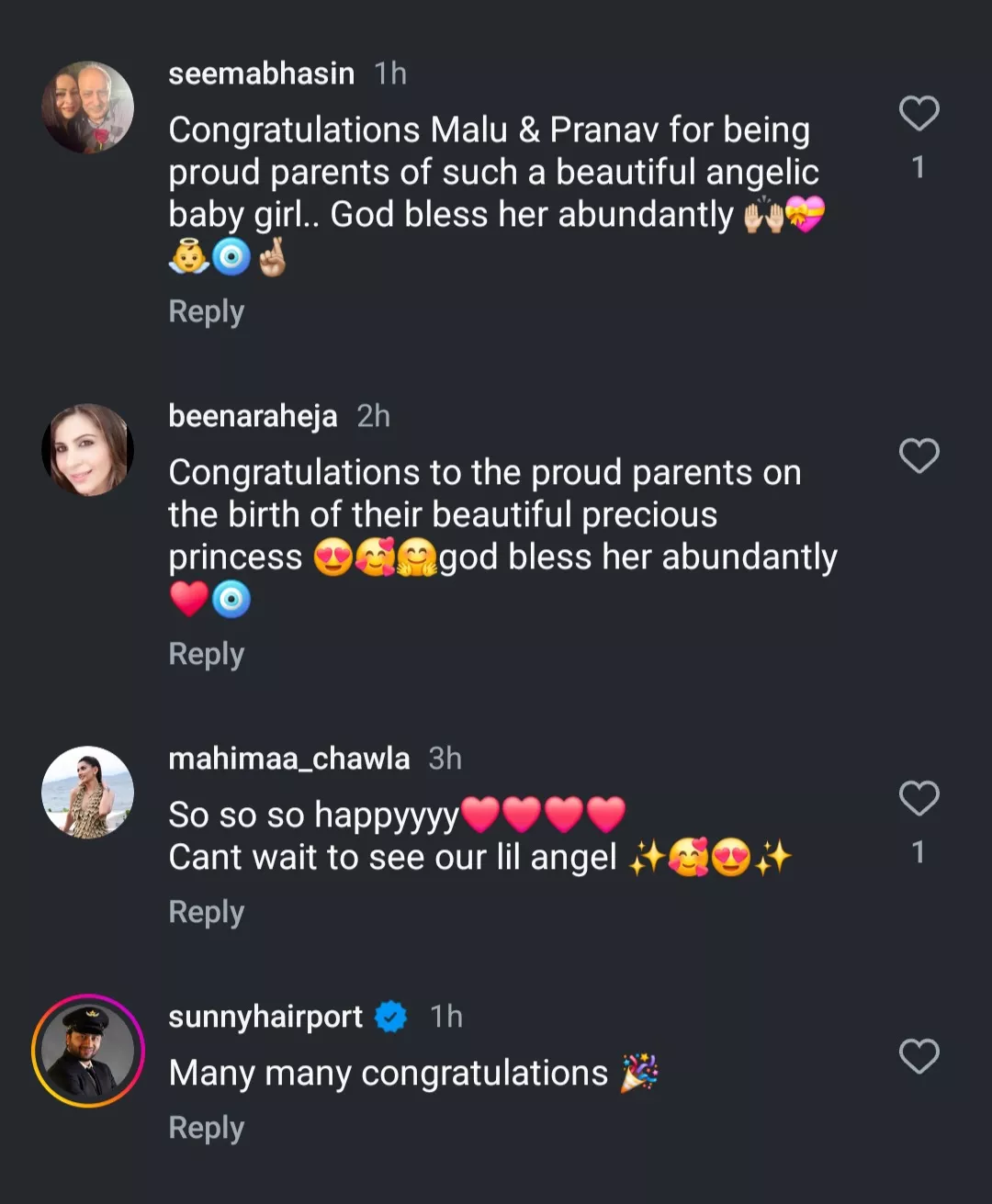Reply to seemabhasin's comment
The image size is (992, 1204).
tap(206, 312)
